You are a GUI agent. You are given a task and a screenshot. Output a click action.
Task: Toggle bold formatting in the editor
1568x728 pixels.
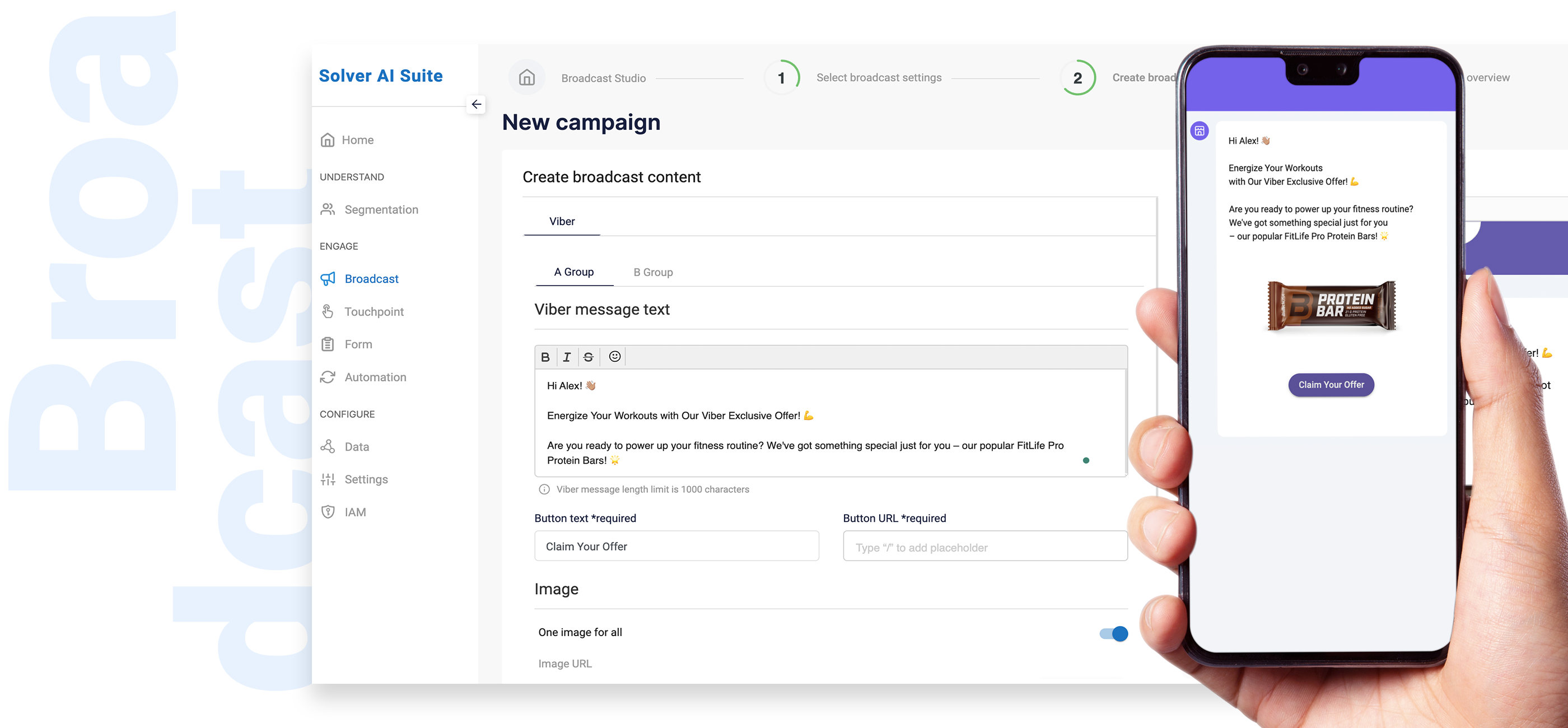pos(545,357)
